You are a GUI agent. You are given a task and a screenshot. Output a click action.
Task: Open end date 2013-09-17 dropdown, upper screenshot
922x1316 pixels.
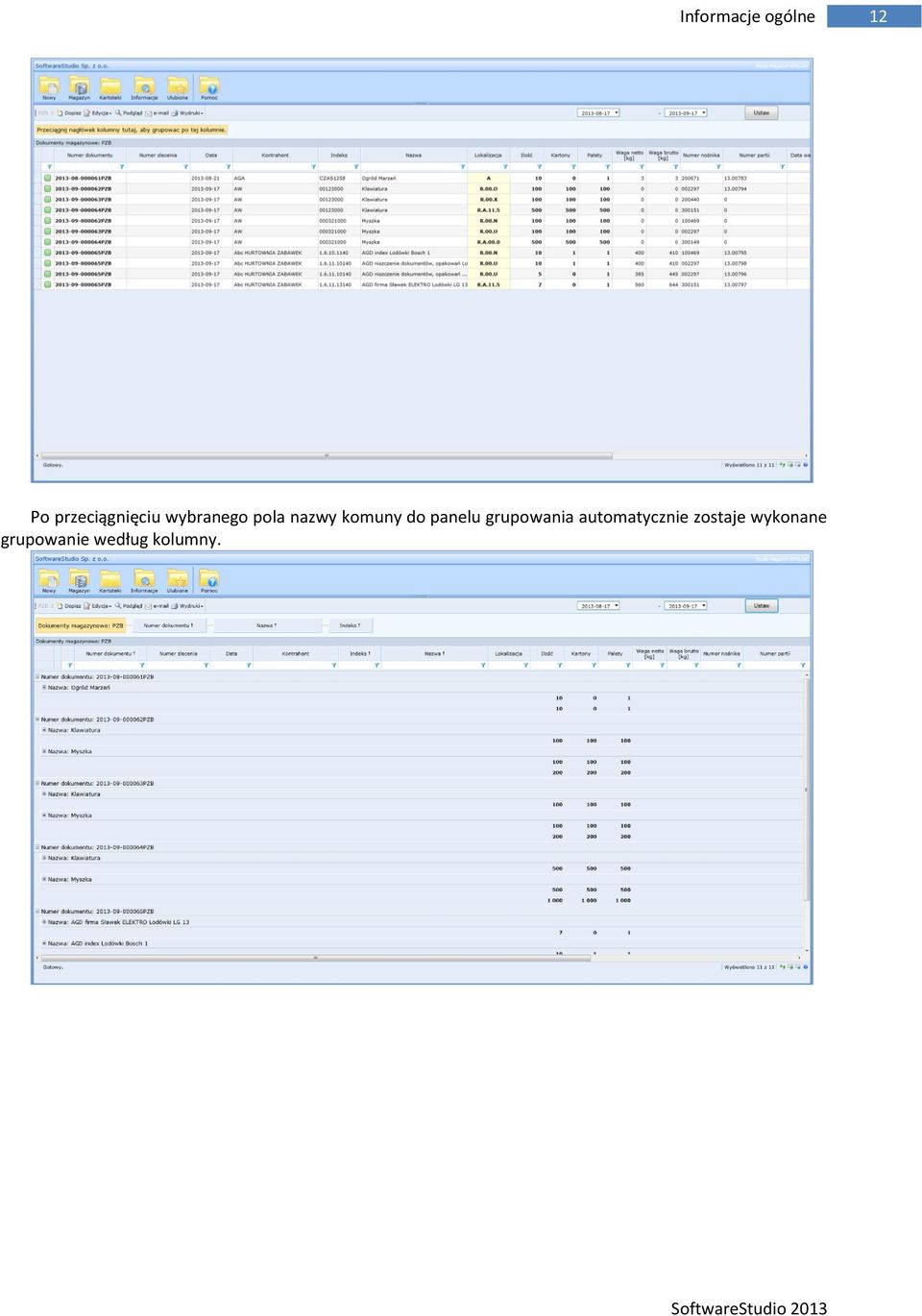click(703, 113)
